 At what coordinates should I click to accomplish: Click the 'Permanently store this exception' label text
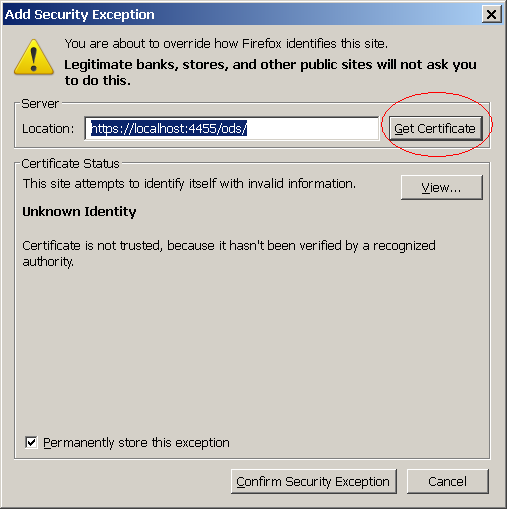pos(136,443)
